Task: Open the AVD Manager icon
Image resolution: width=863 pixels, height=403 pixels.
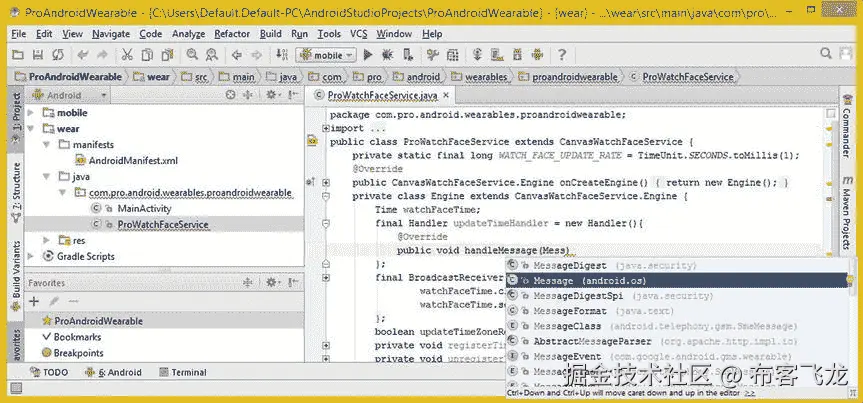Action: pos(497,55)
